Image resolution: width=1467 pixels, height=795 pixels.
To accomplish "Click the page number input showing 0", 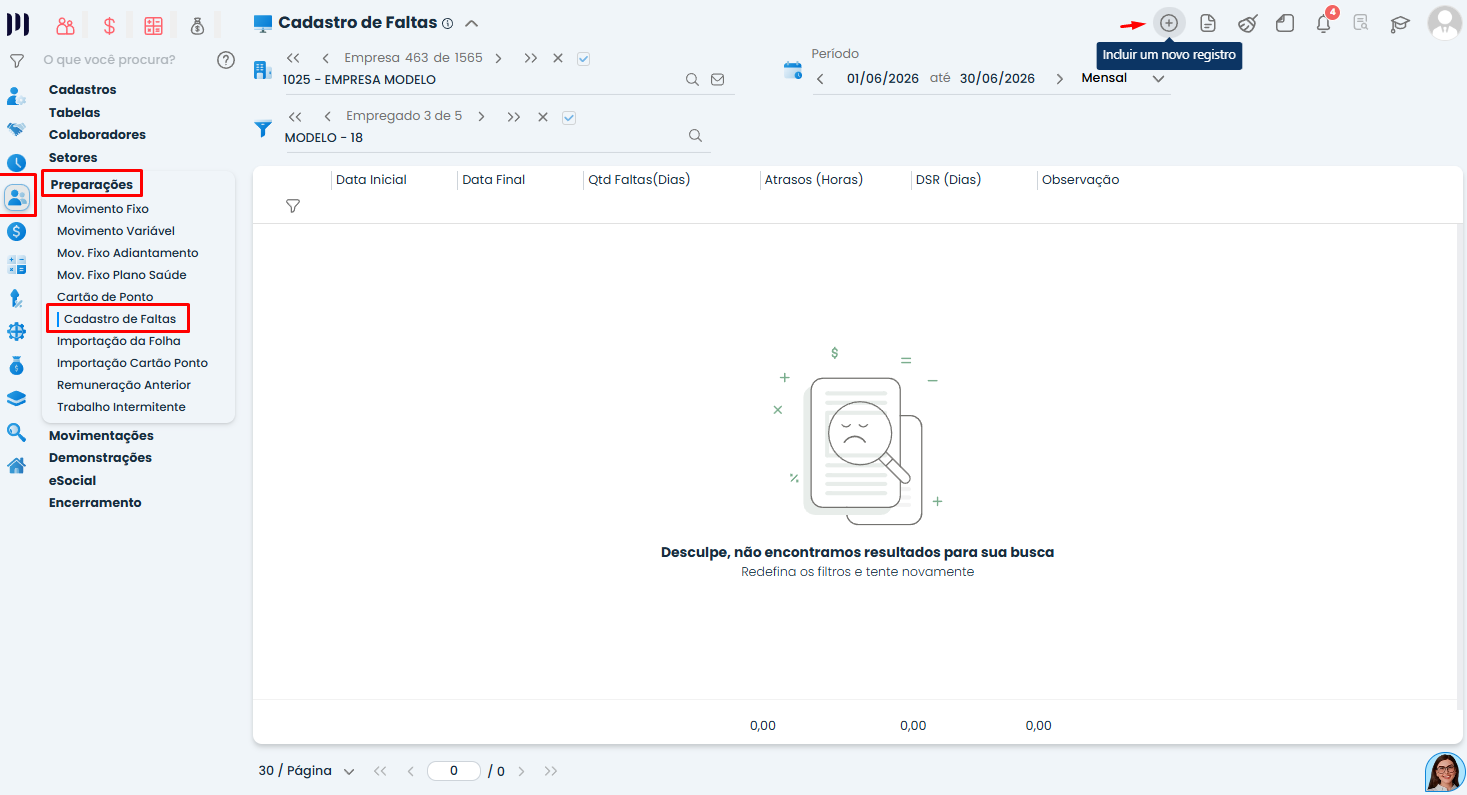I will click(454, 771).
